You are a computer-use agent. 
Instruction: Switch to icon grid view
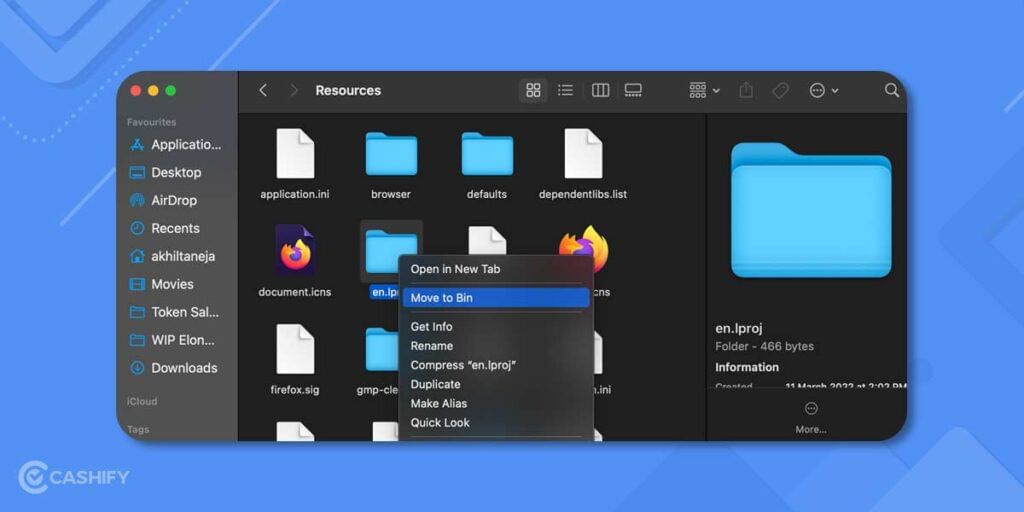point(533,91)
